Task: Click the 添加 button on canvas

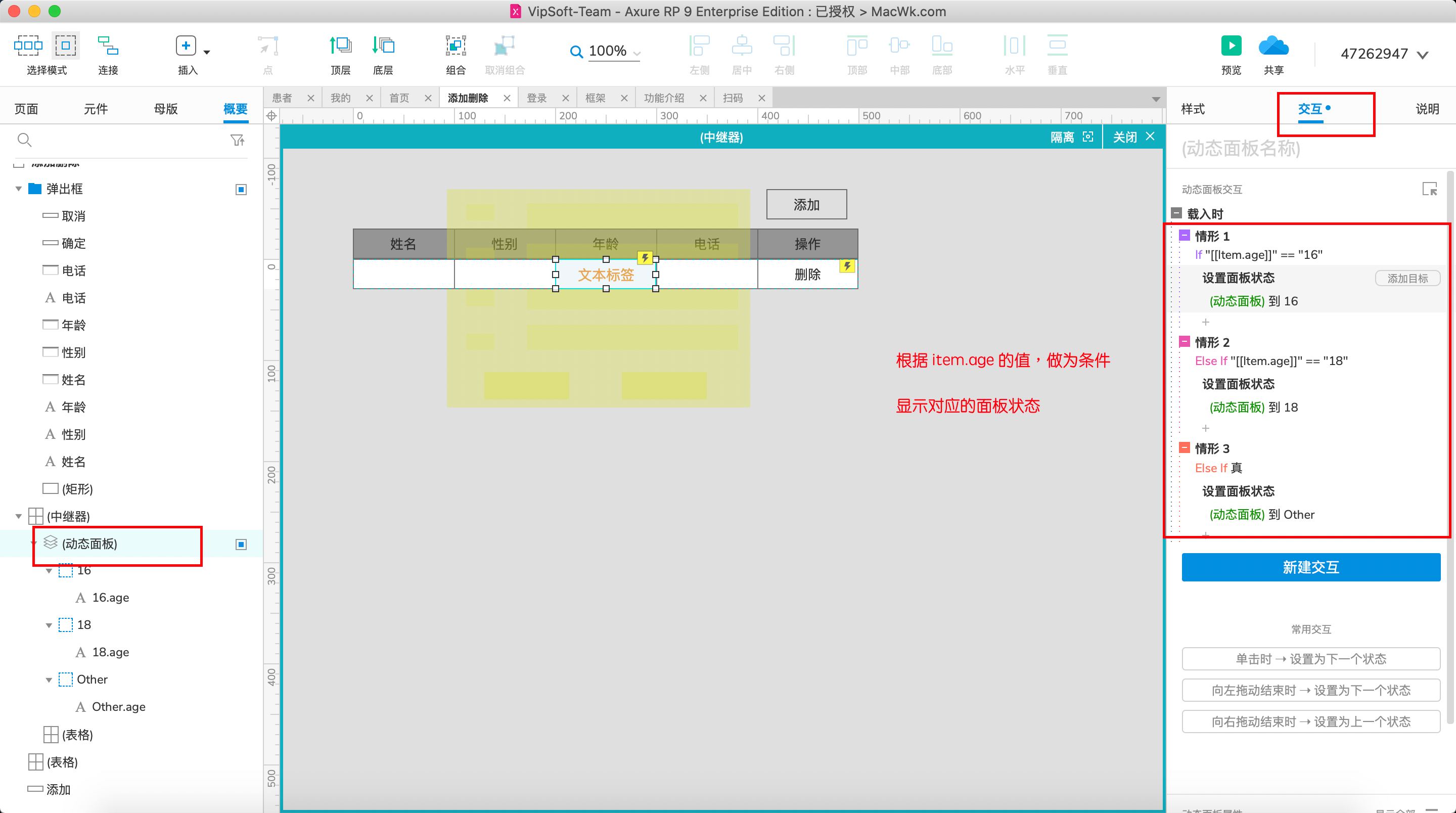Action: pyautogui.click(x=806, y=205)
